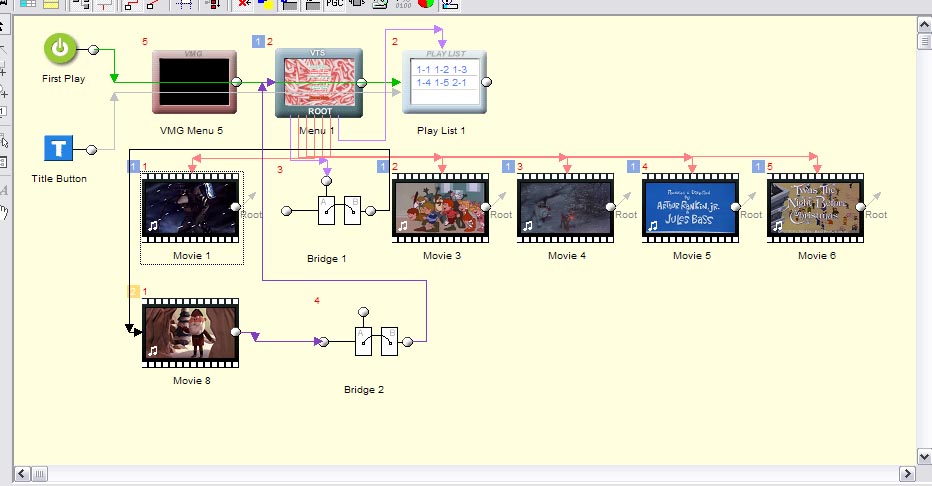932x486 pixels.
Task: Click the blue dashed spacing toolbar icon
Action: tap(184, 4)
